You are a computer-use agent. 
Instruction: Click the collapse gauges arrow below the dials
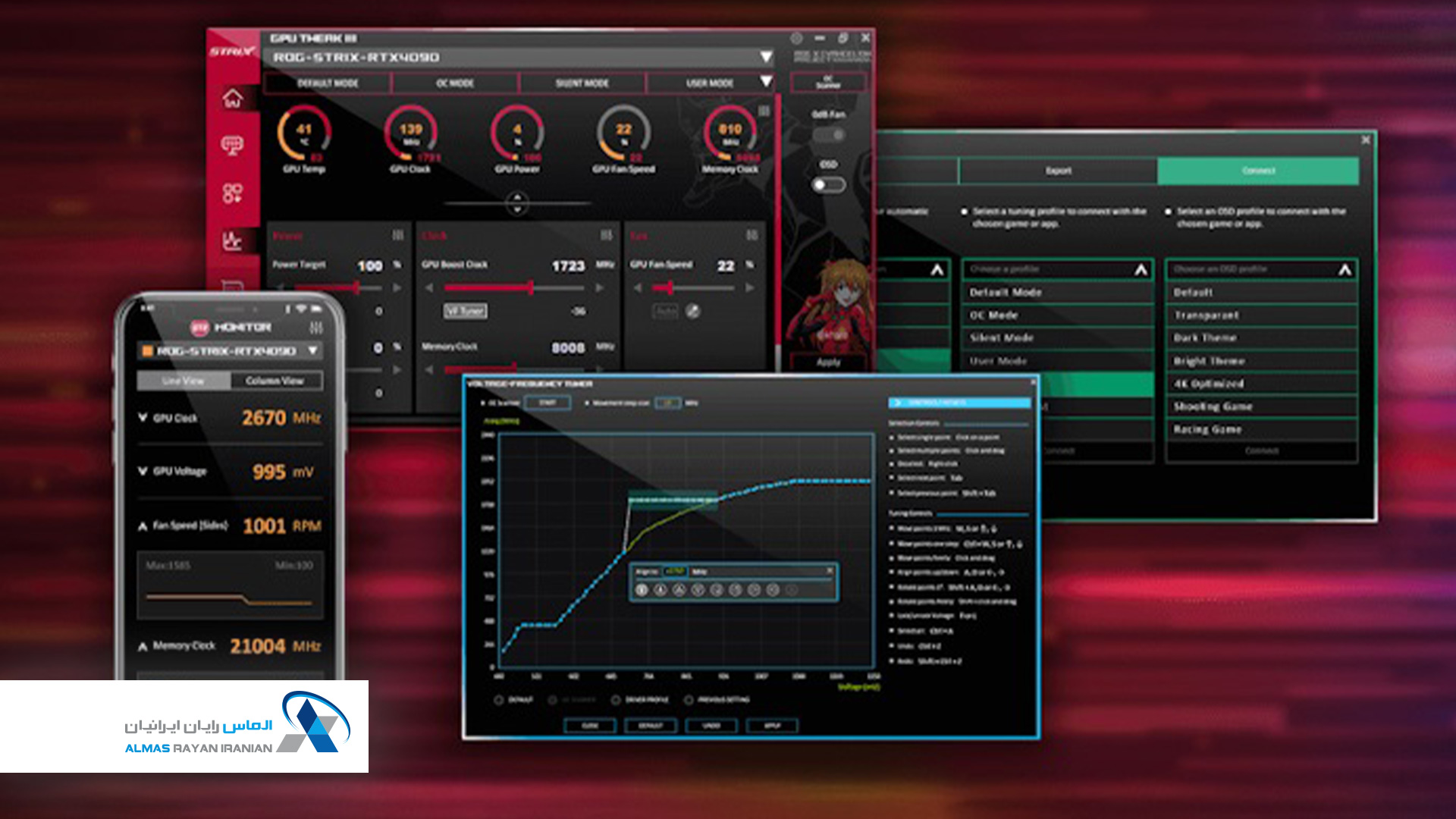pyautogui.click(x=517, y=202)
